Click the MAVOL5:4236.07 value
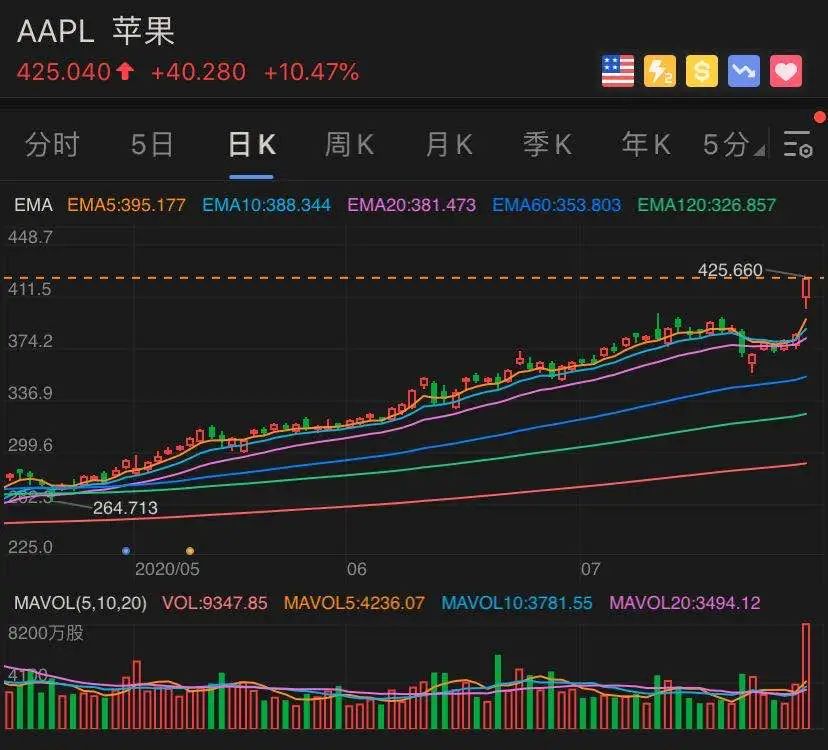 click(x=354, y=603)
